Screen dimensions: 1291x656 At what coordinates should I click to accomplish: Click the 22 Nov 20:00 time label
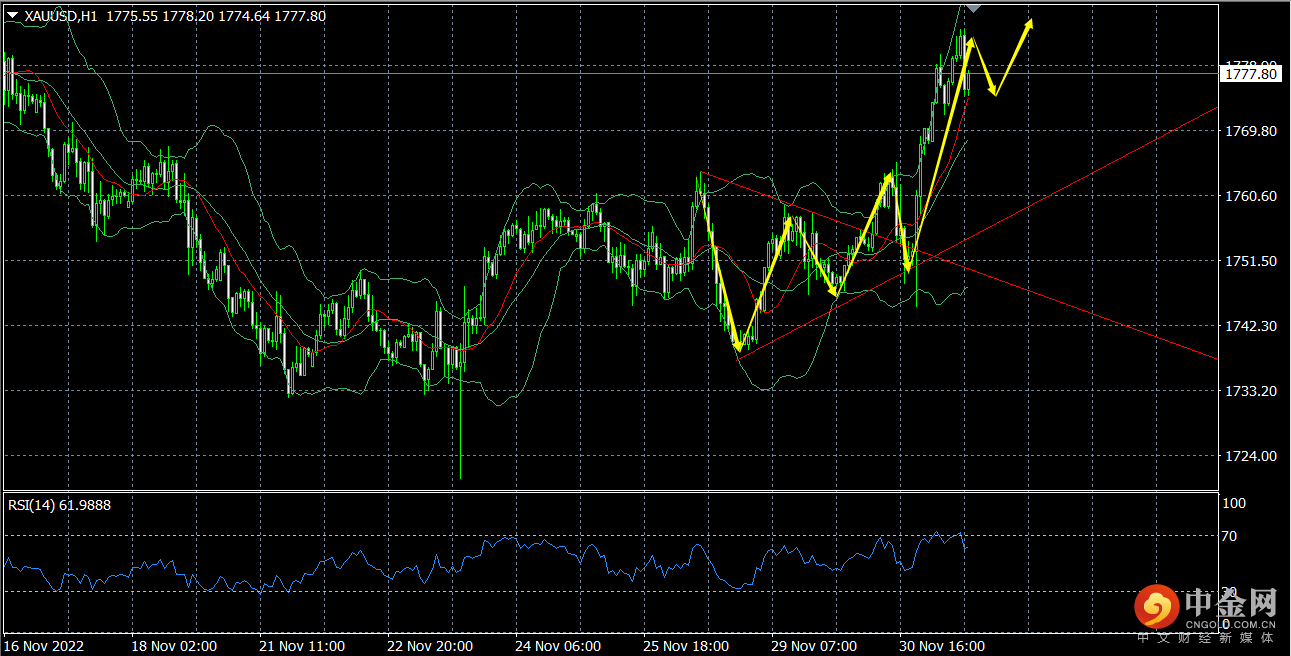click(x=429, y=646)
